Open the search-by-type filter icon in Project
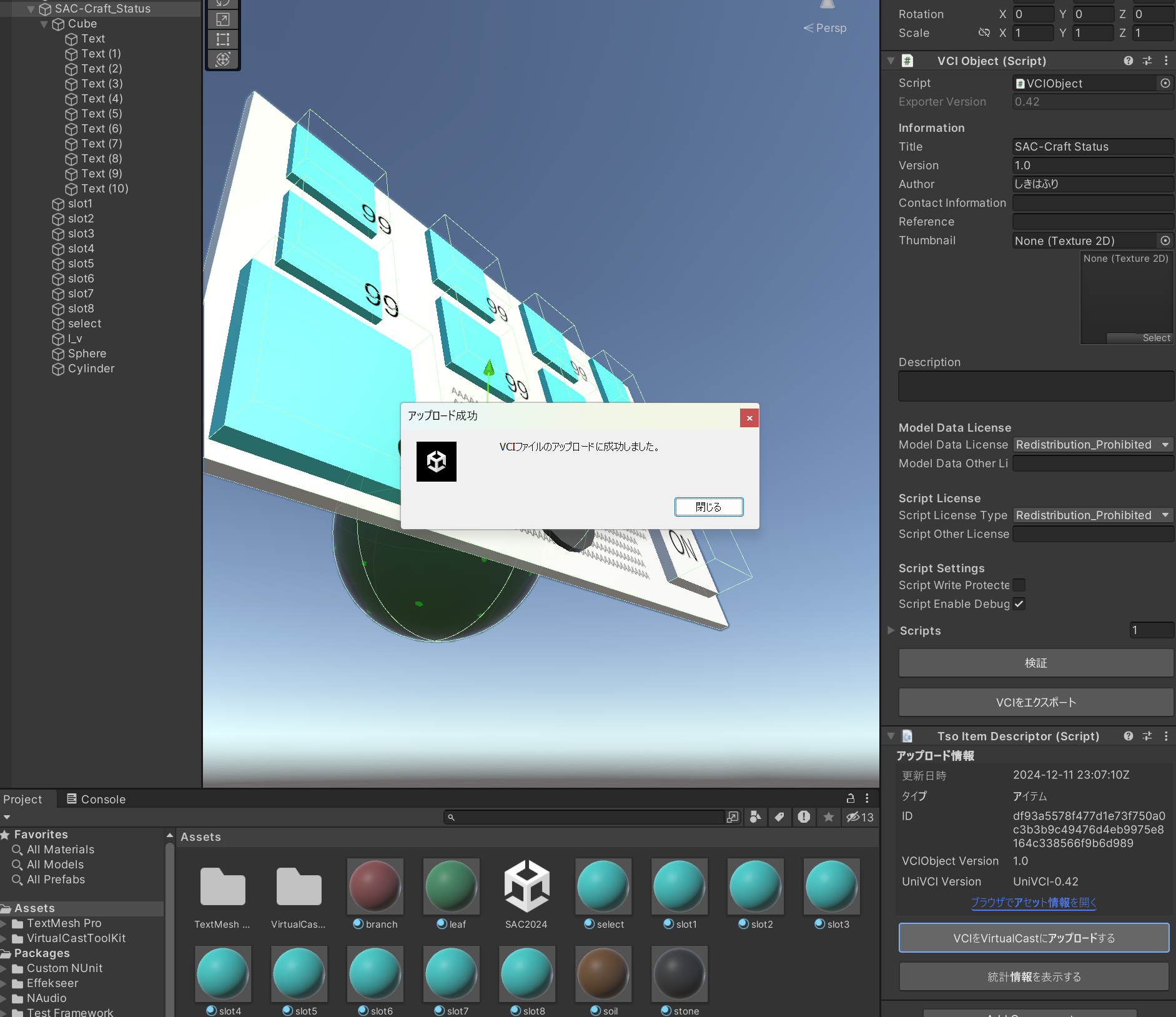The height and width of the screenshot is (1017, 1176). point(756,817)
